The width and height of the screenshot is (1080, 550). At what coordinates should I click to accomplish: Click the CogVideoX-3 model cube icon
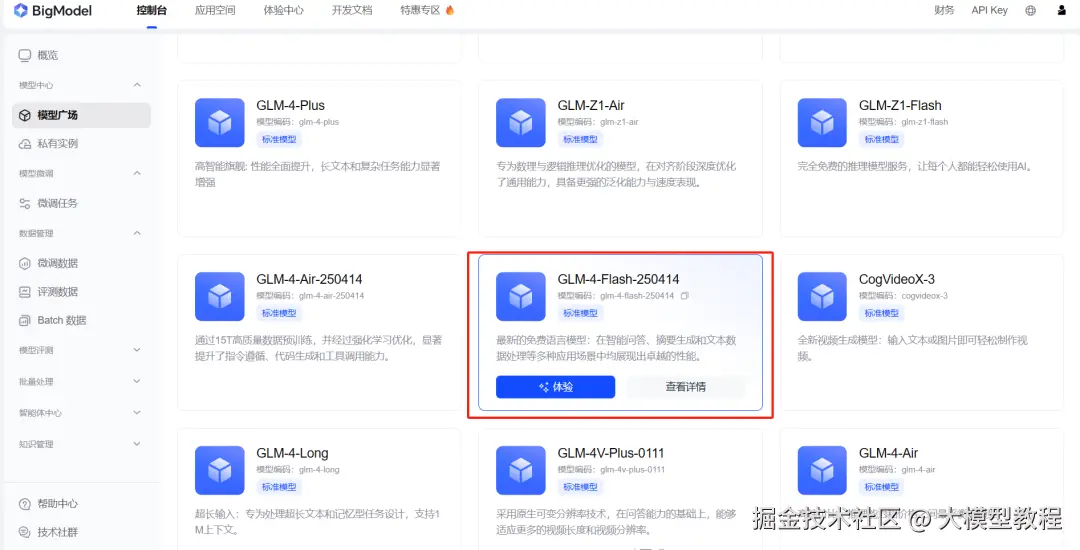(x=822, y=297)
